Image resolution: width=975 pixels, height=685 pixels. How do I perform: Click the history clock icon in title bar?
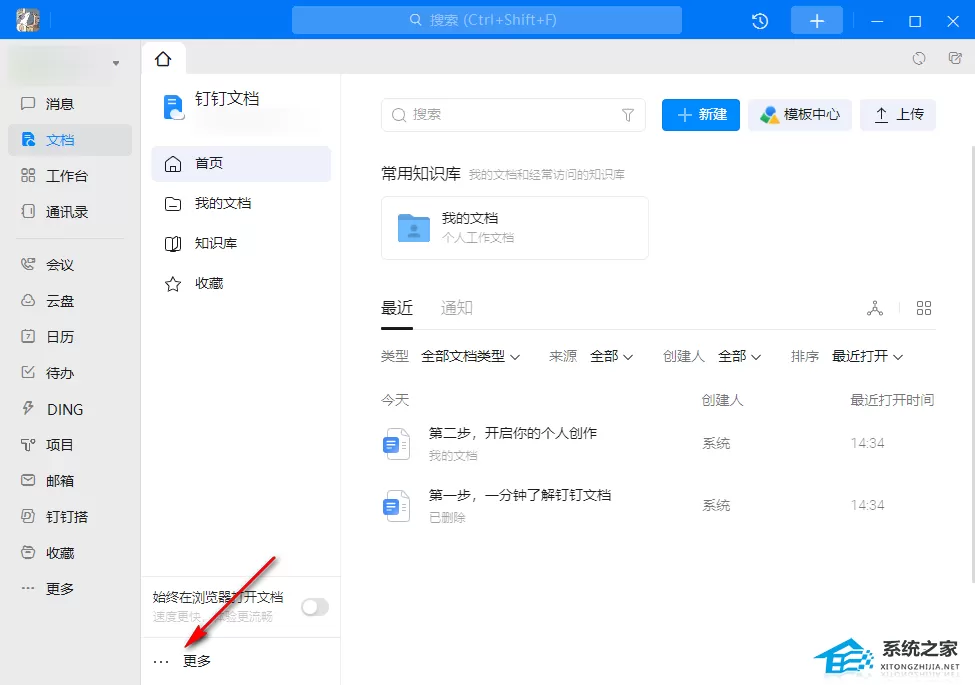tap(760, 21)
